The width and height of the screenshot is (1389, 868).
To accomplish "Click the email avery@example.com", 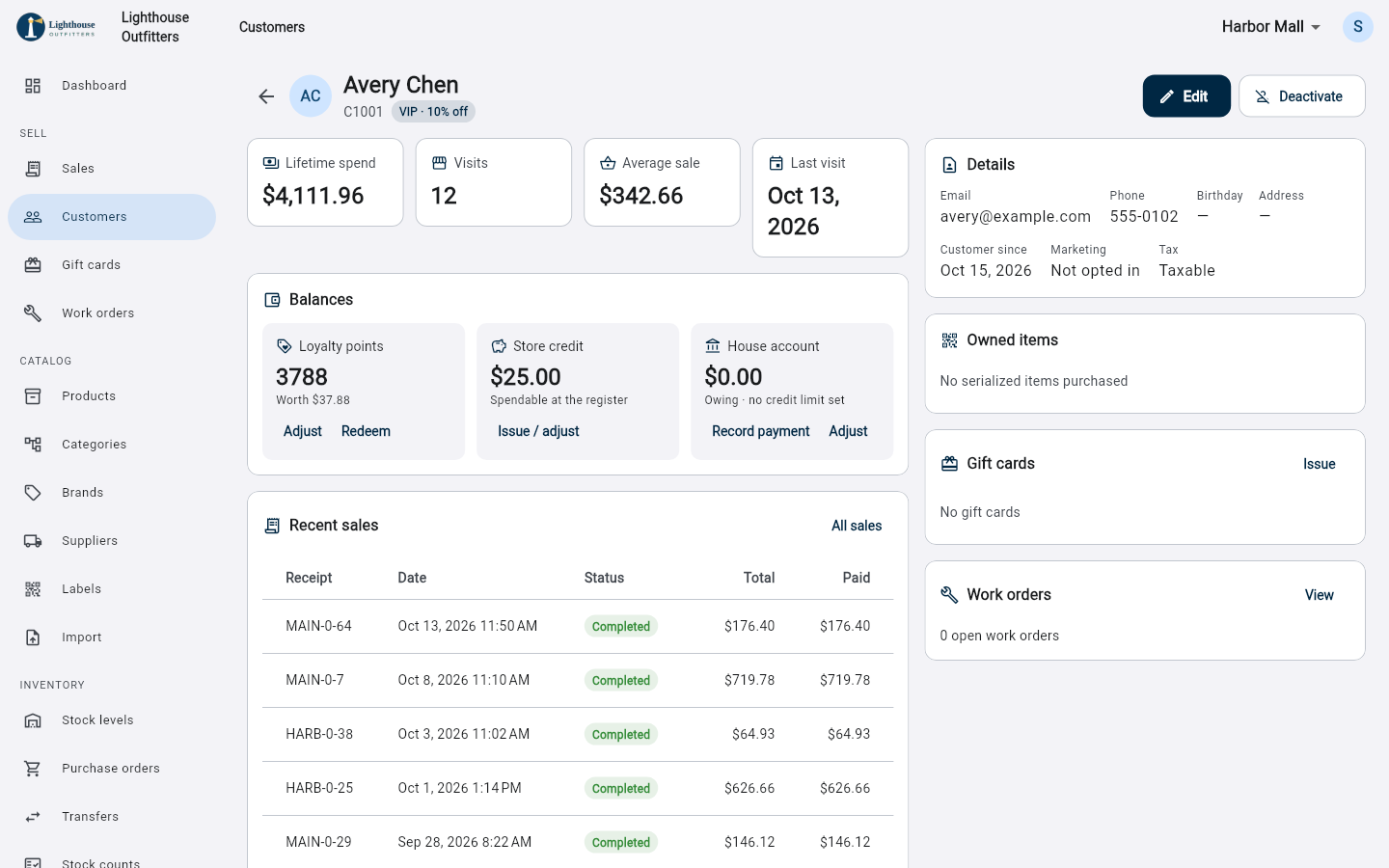I will point(1016,217).
